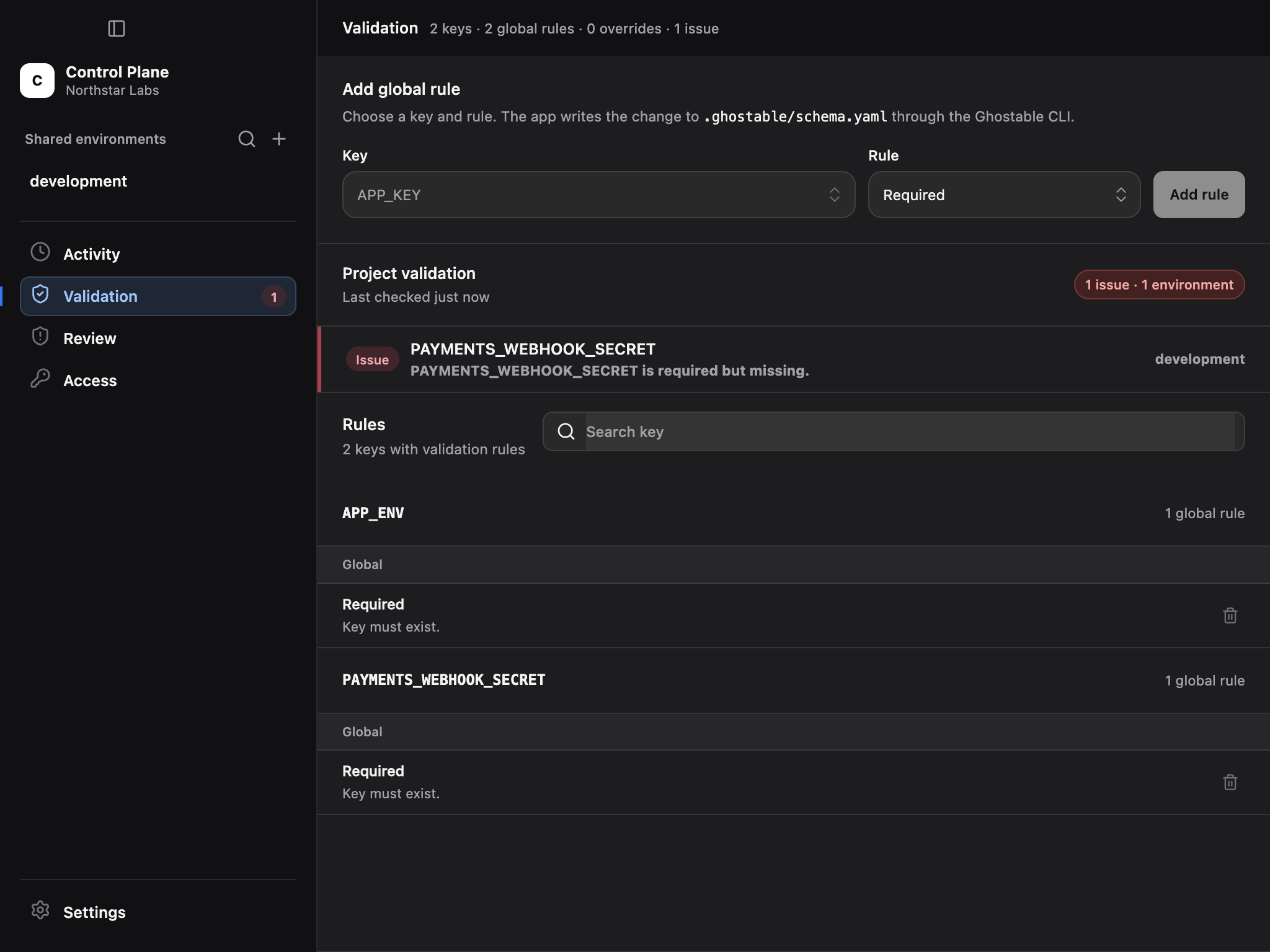Image resolution: width=1270 pixels, height=952 pixels.
Task: Click the .ghostable/schema.yaml file path text
Action: 795,117
